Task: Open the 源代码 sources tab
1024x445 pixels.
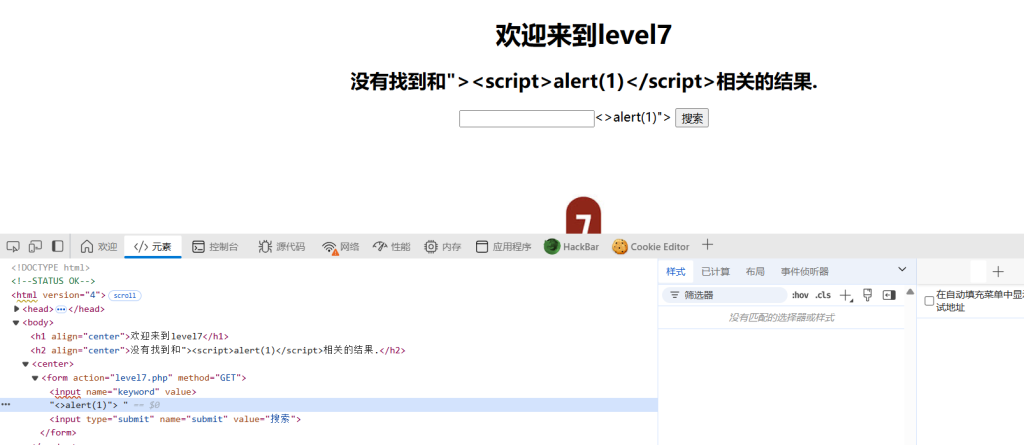Action: pyautogui.click(x=281, y=246)
